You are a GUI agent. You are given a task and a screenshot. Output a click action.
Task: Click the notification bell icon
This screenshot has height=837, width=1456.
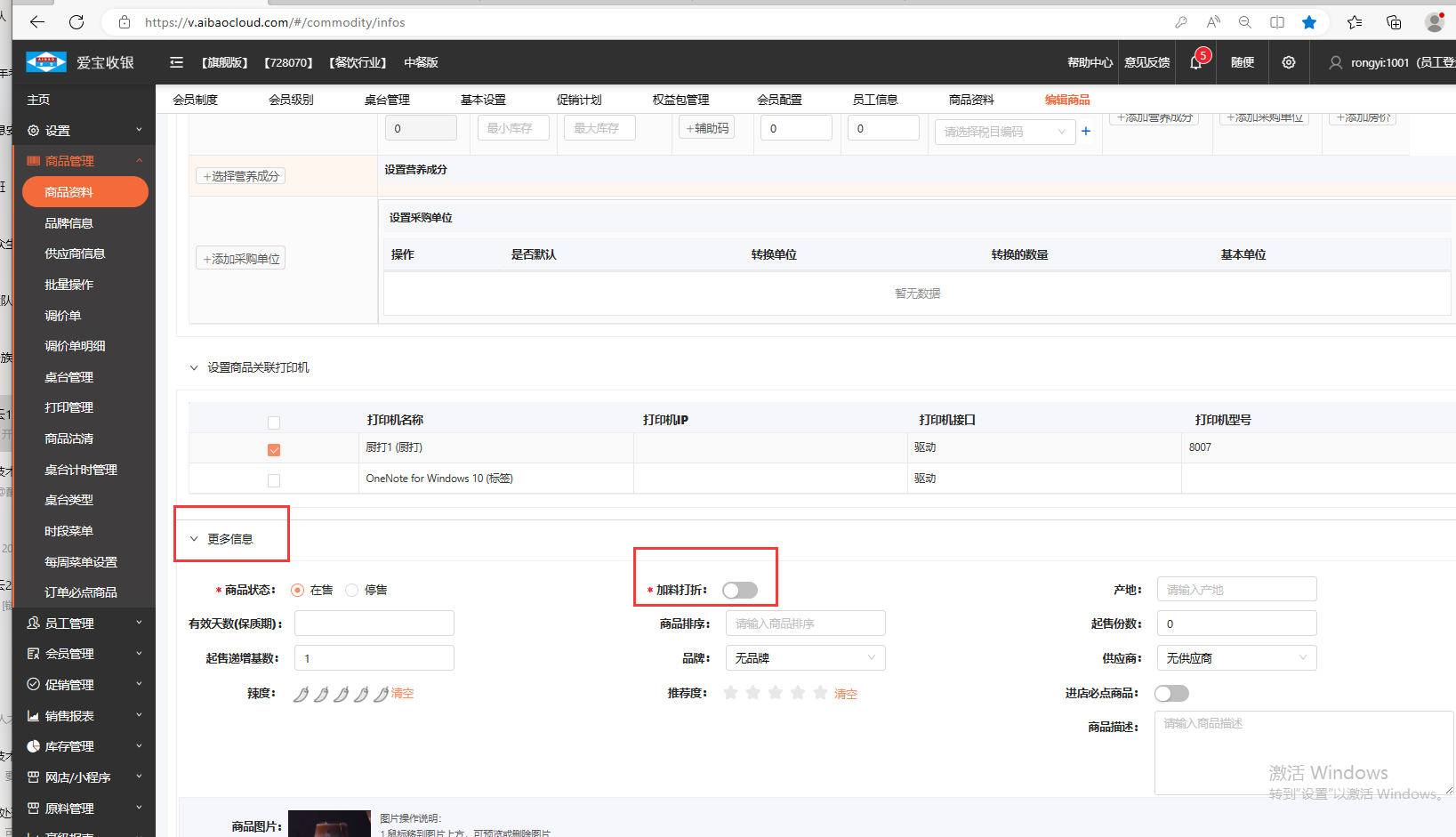coord(1195,62)
